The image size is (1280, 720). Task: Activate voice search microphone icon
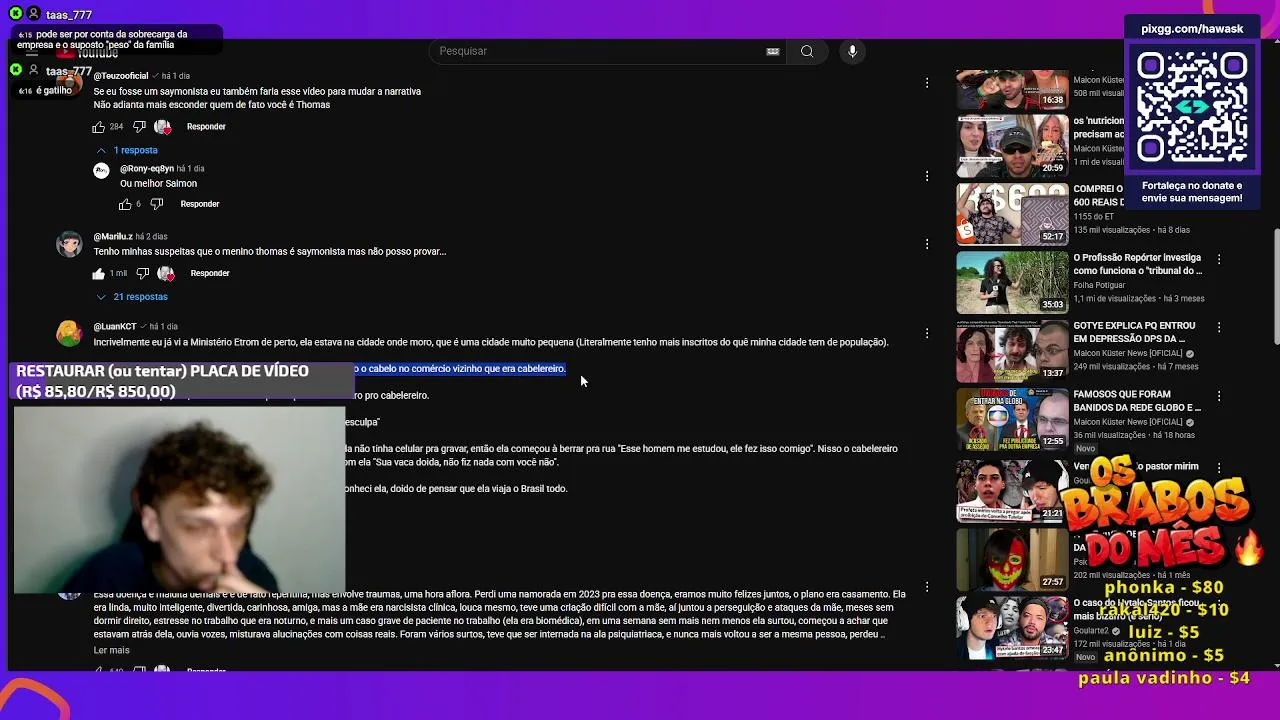(x=852, y=51)
